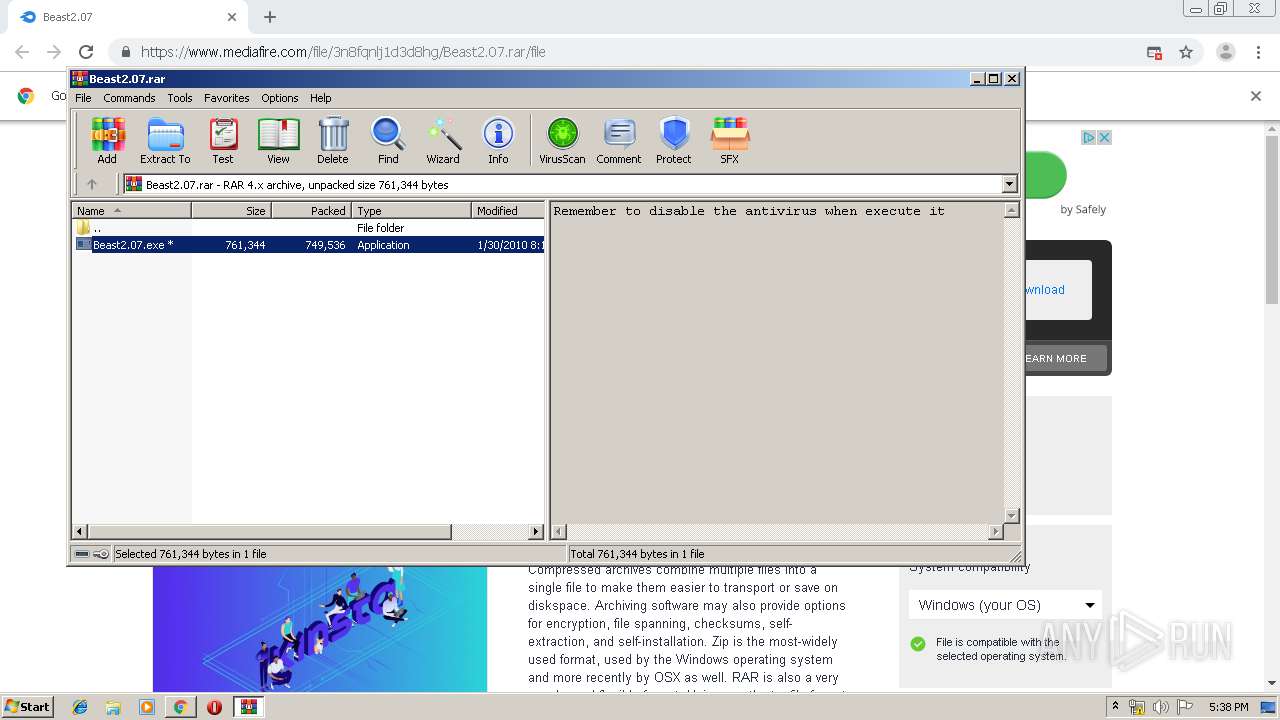Go back in Chrome

point(22,52)
